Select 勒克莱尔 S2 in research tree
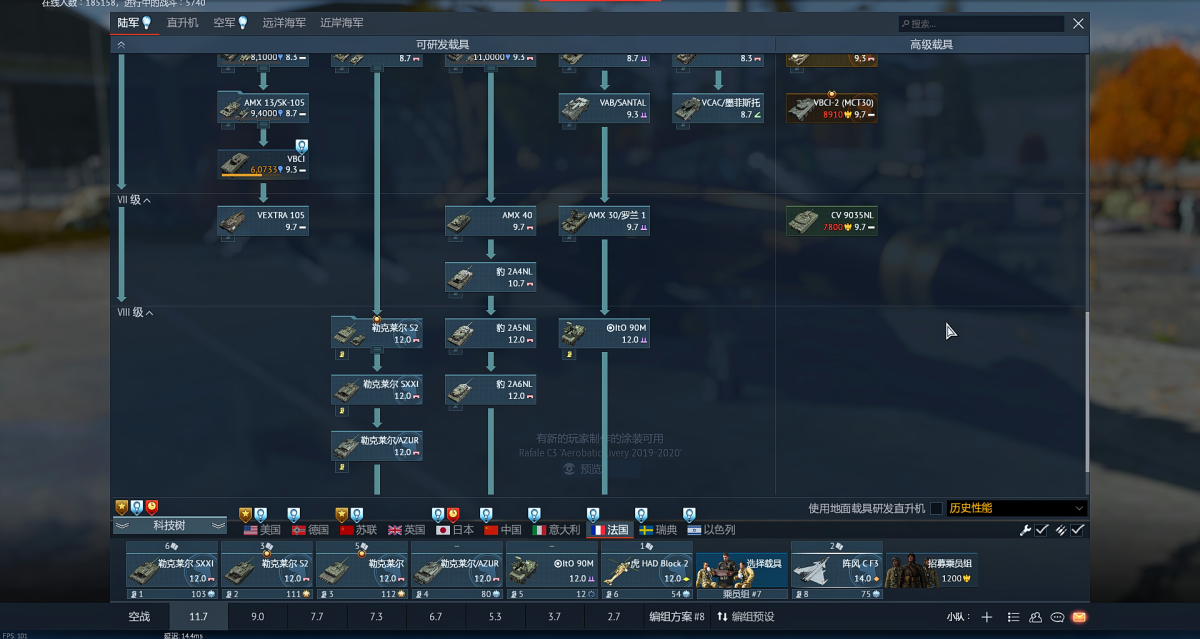Screen dimensions: 1200x639 pos(377,334)
